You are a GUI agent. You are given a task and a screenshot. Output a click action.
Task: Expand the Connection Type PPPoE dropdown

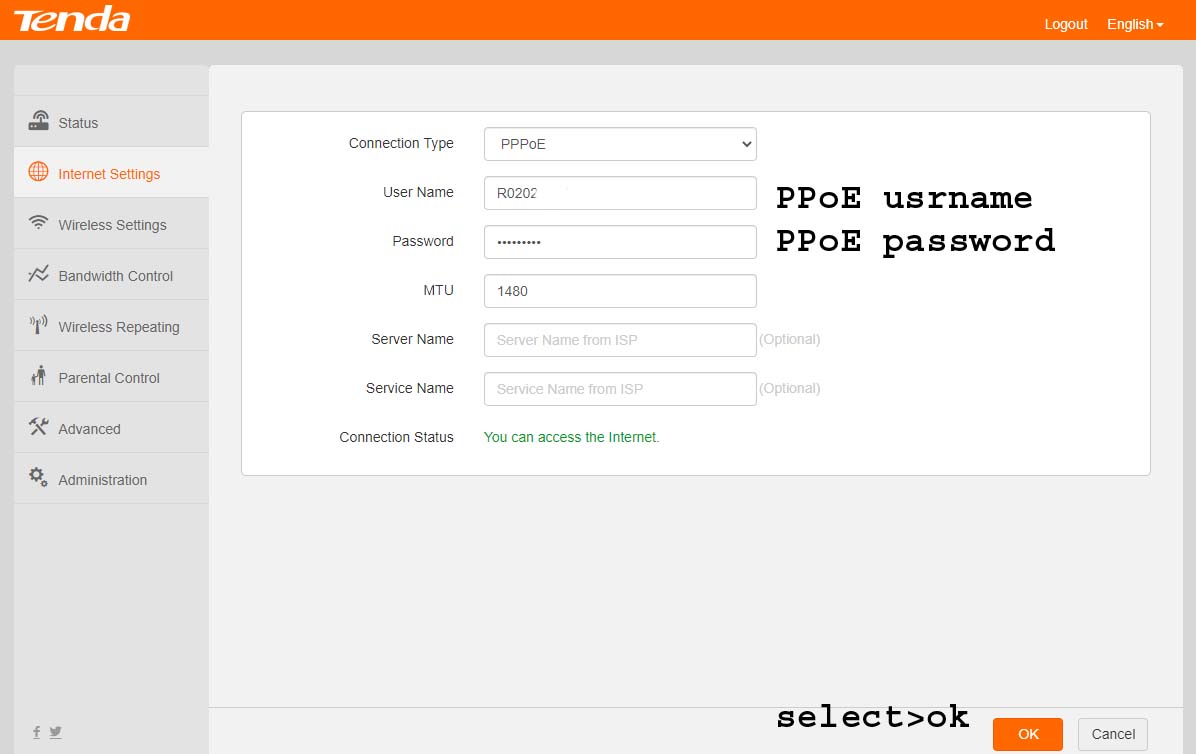pyautogui.click(x=620, y=144)
